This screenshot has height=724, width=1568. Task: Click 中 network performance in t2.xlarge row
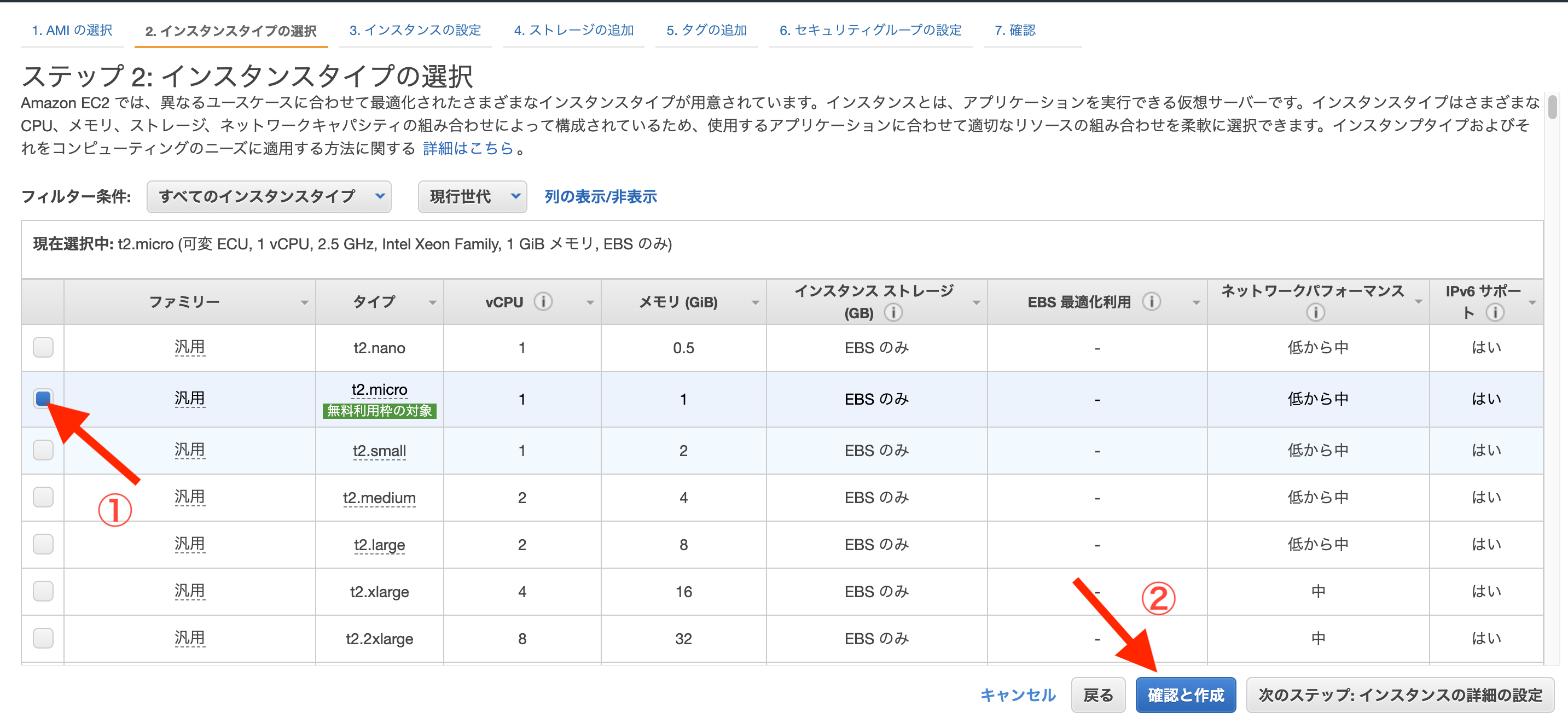[1318, 591]
